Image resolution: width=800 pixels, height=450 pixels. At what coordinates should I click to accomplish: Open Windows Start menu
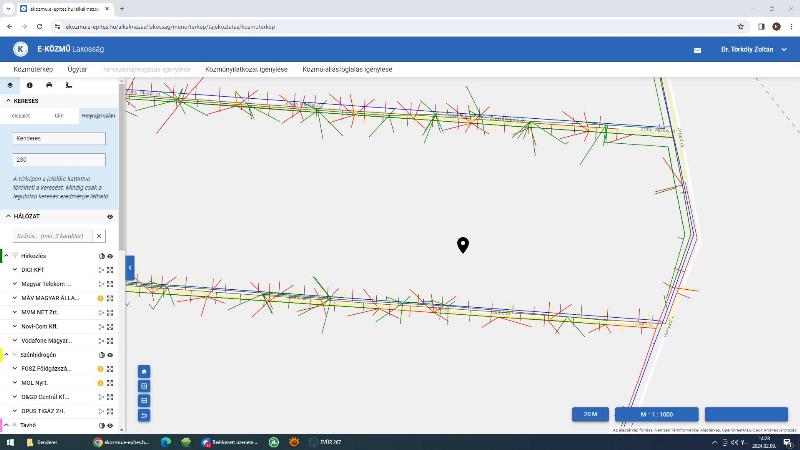[10, 442]
